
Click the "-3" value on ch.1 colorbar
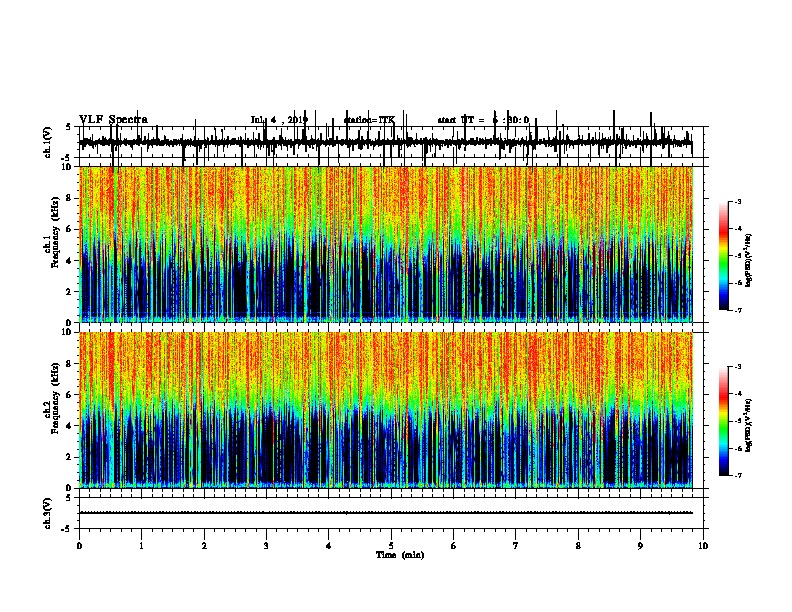point(737,201)
